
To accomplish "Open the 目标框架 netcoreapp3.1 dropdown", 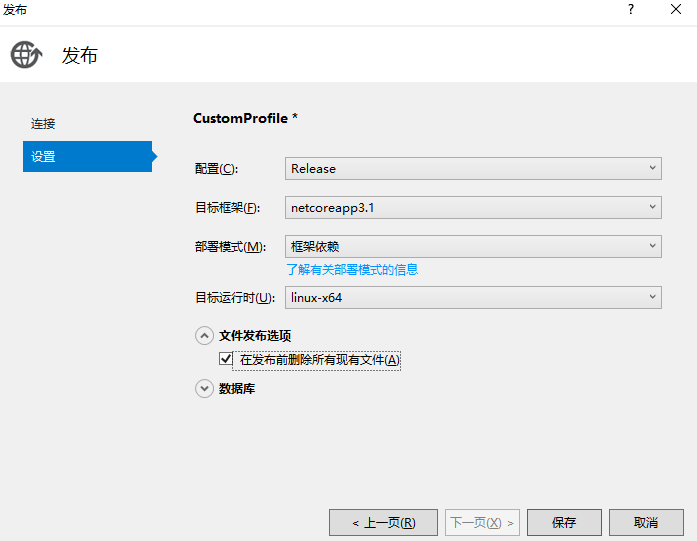I will click(473, 207).
